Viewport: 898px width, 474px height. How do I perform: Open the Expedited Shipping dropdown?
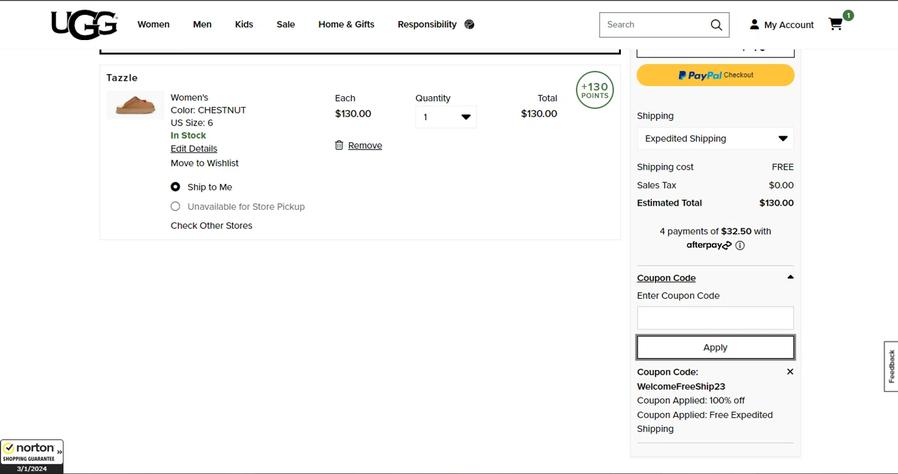(x=715, y=139)
